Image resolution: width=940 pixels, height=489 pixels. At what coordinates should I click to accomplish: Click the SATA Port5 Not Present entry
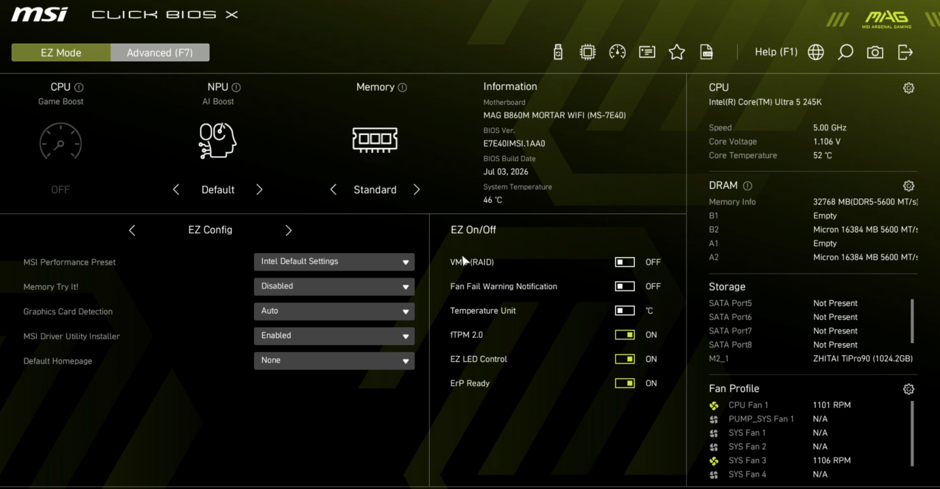[x=783, y=303]
